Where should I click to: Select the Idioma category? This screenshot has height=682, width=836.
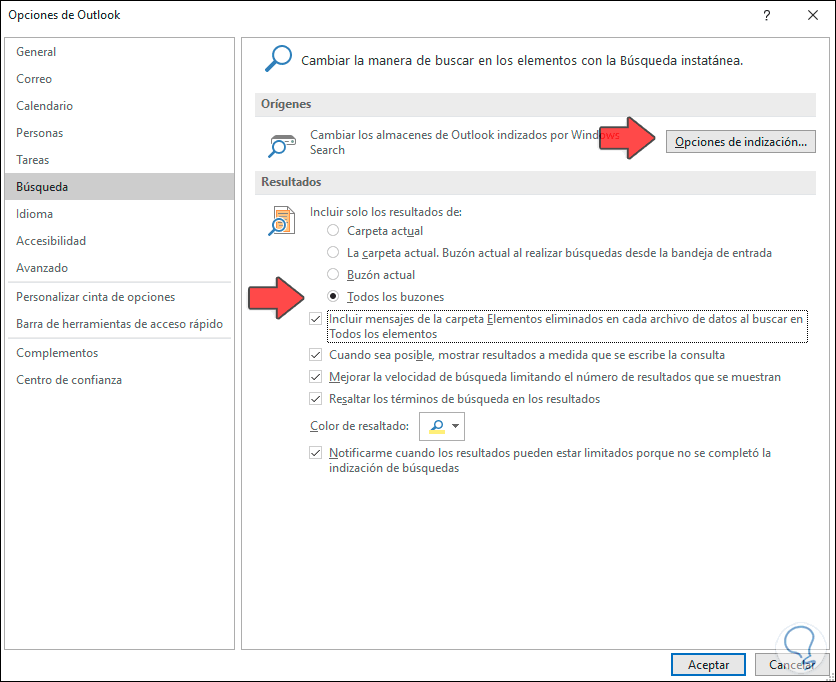pyautogui.click(x=36, y=213)
